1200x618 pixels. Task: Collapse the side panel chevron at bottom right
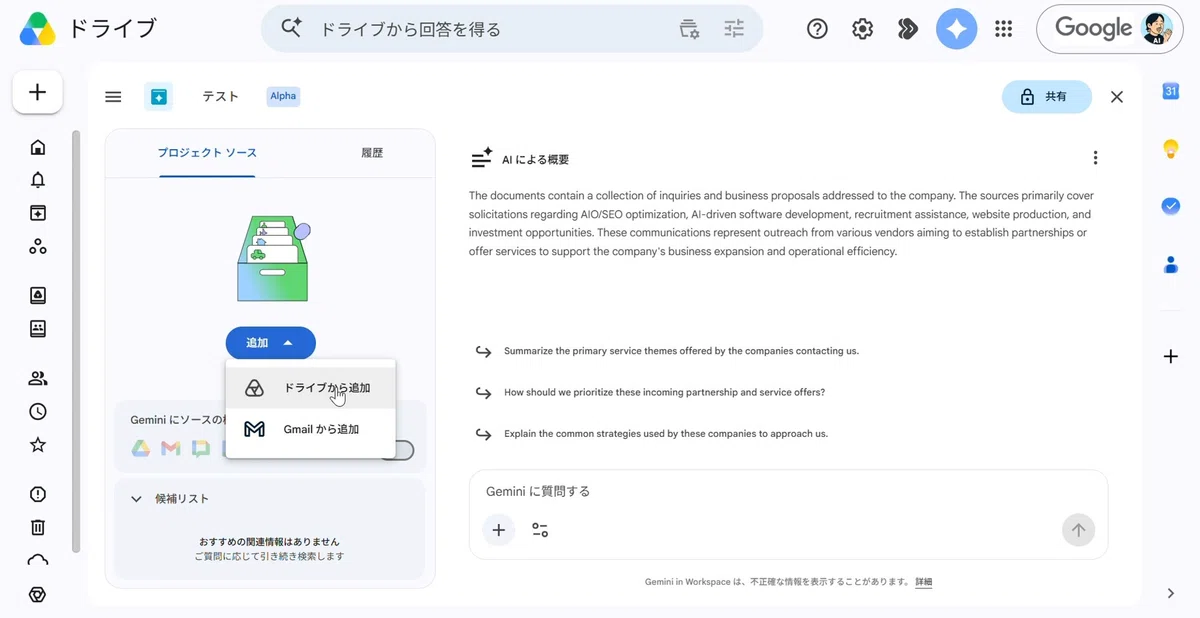[x=1171, y=594]
